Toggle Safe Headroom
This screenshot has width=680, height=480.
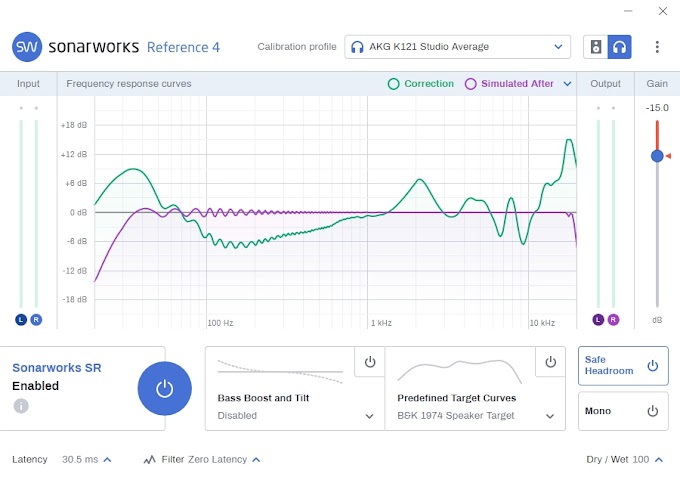(623, 366)
